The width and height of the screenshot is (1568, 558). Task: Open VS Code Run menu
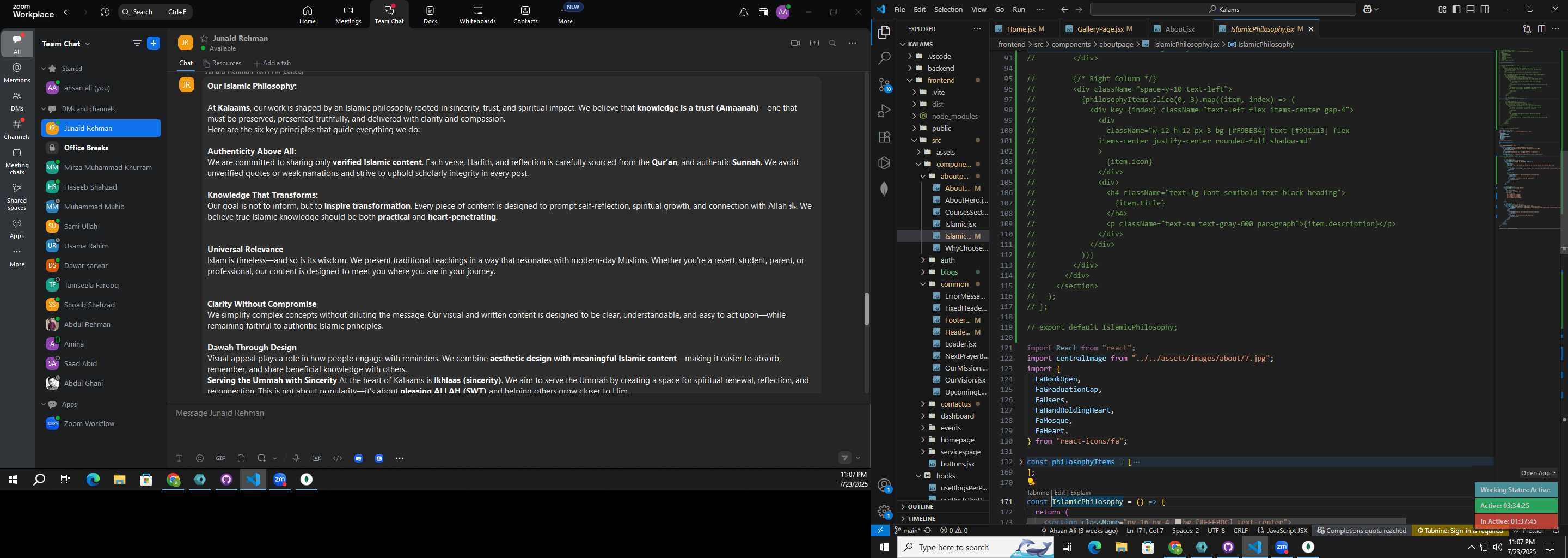point(1019,10)
